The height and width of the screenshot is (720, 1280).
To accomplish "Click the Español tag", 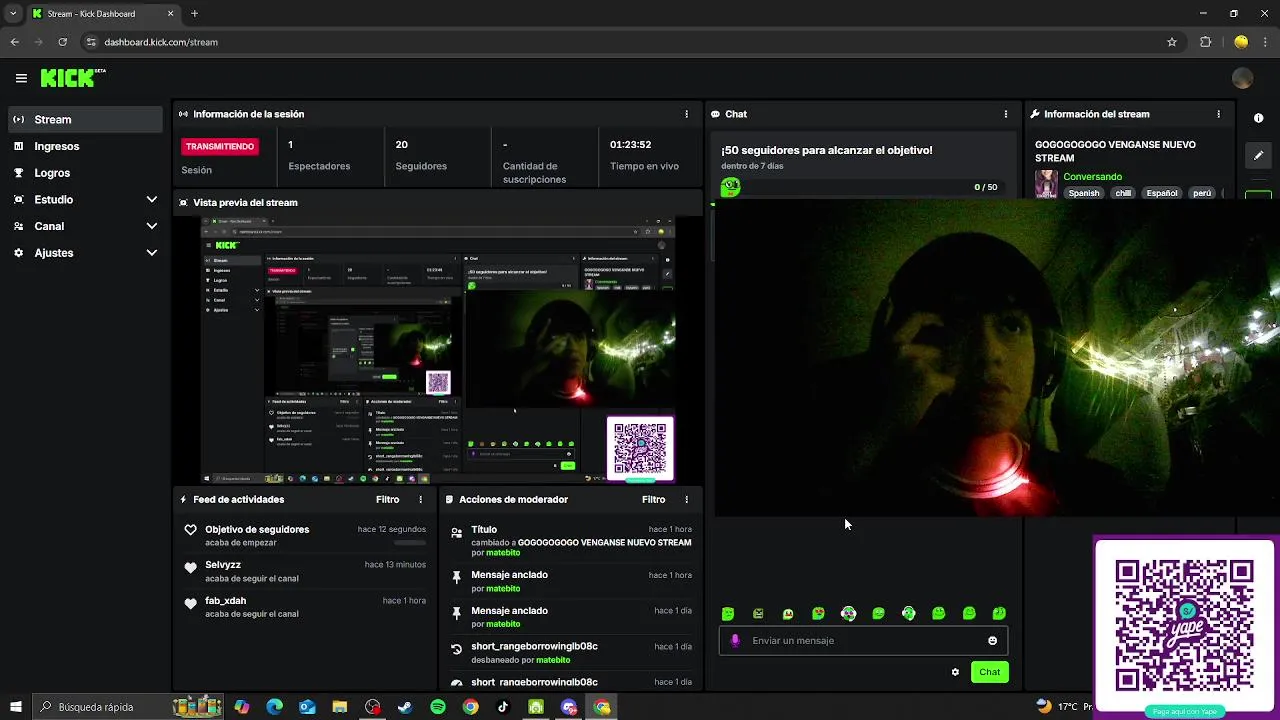I will point(1161,193).
